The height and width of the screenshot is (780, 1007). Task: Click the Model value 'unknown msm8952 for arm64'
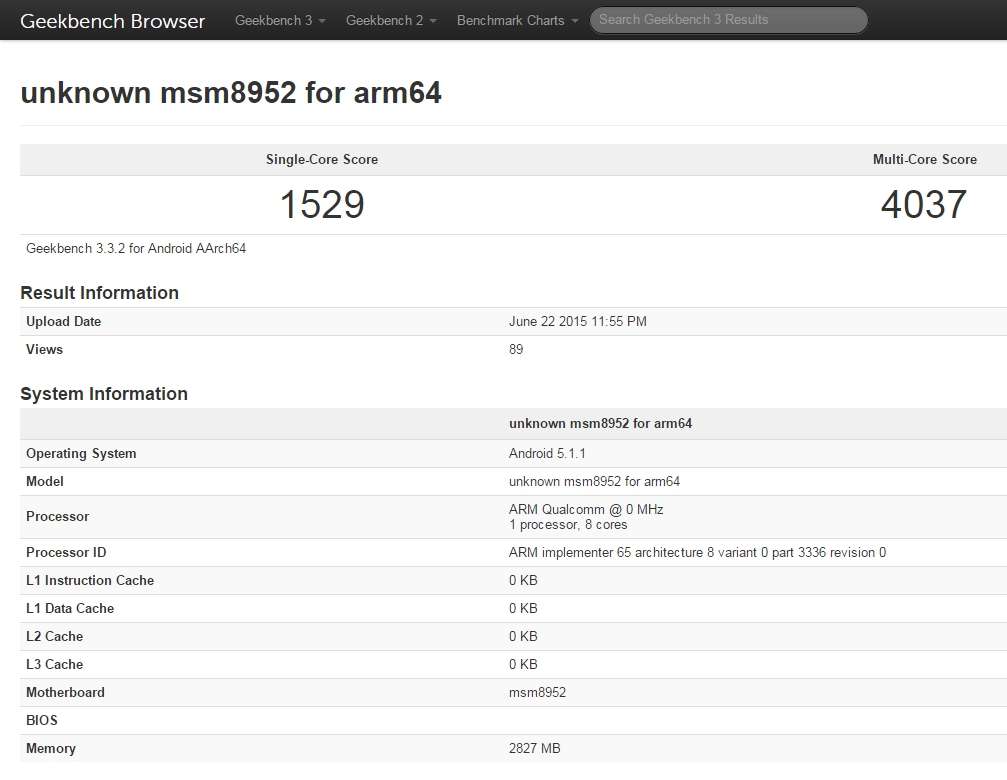pyautogui.click(x=594, y=481)
